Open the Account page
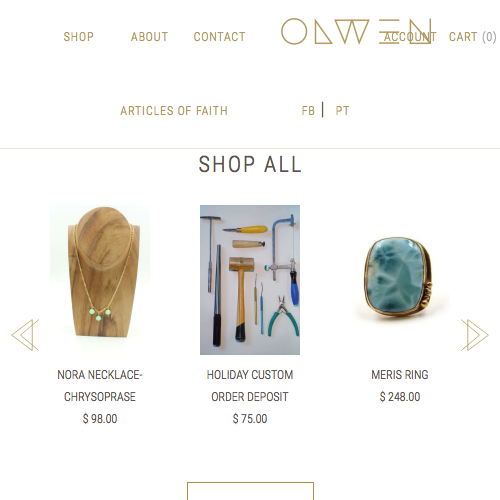The image size is (500, 500). (x=410, y=37)
